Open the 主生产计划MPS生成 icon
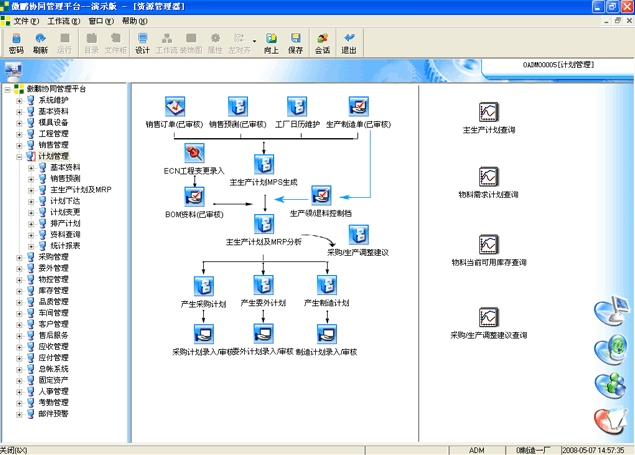This screenshot has height=455, width=635. coord(263,164)
